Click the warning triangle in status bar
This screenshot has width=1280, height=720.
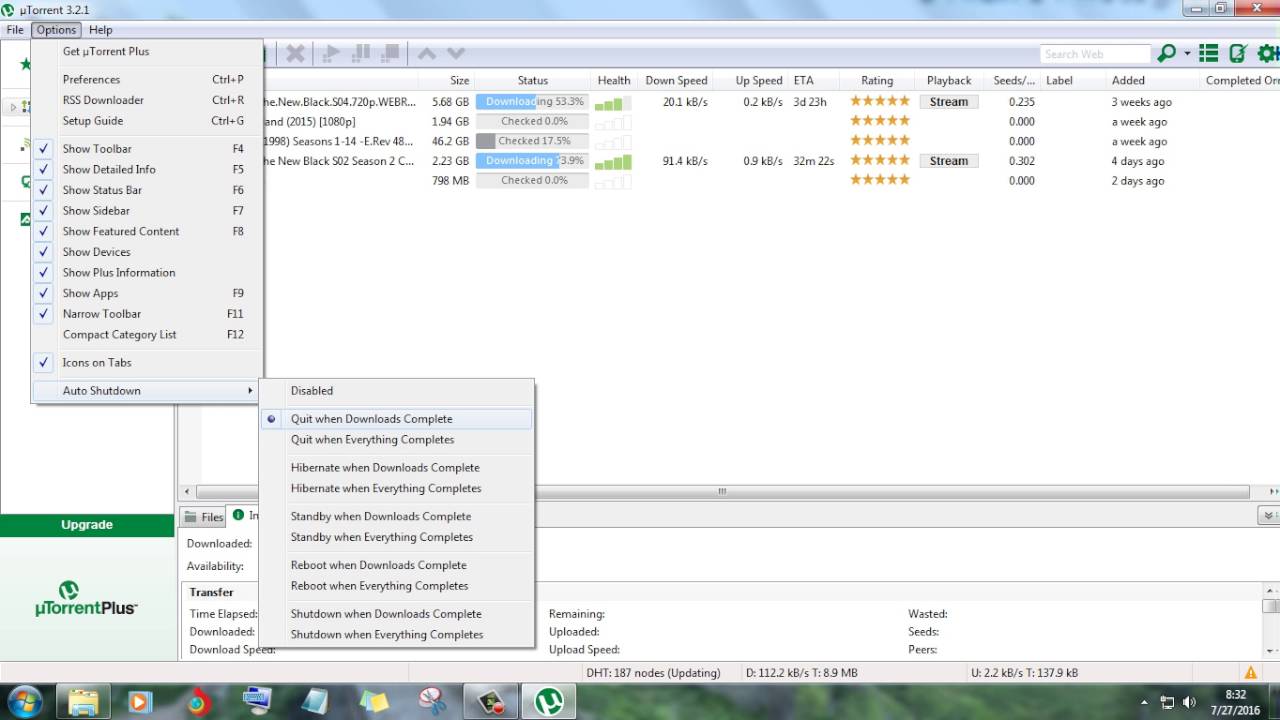[1250, 673]
